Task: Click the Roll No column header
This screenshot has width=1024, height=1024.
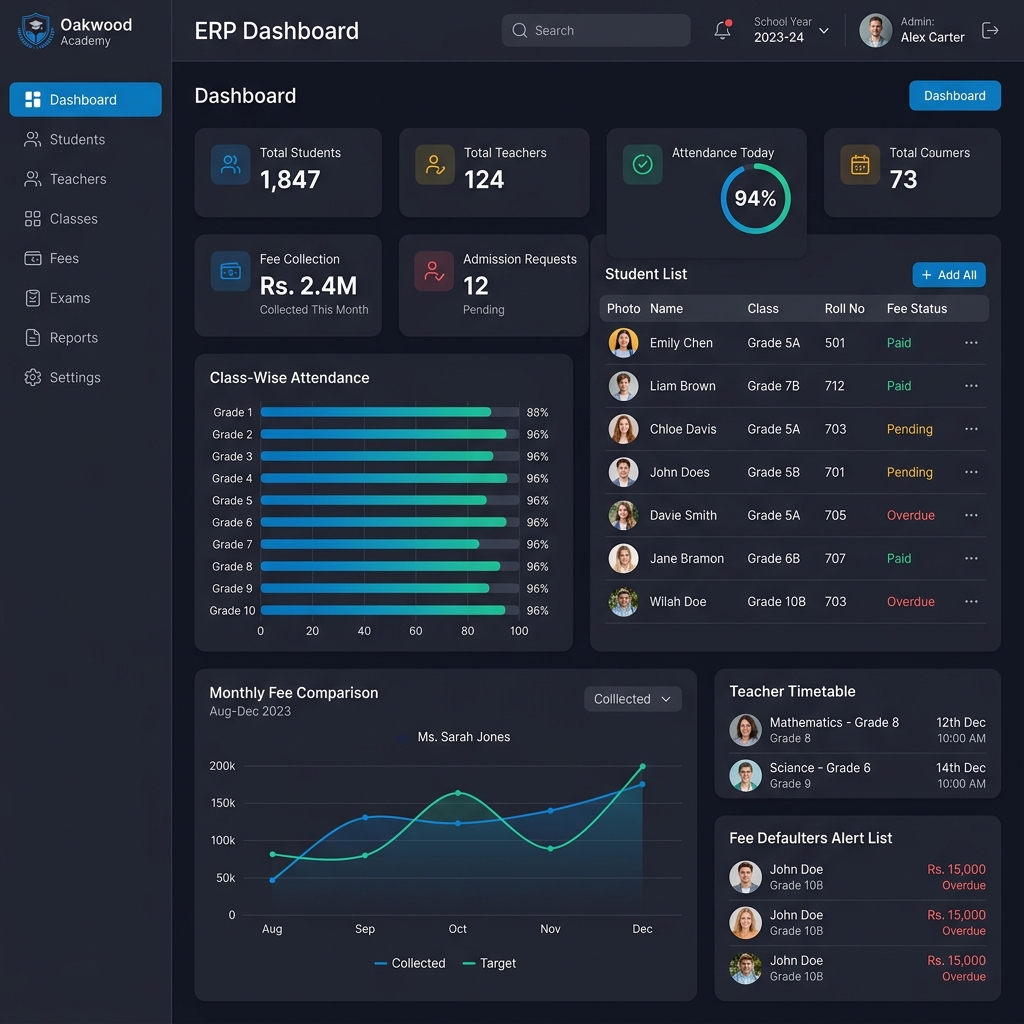Action: 844,309
